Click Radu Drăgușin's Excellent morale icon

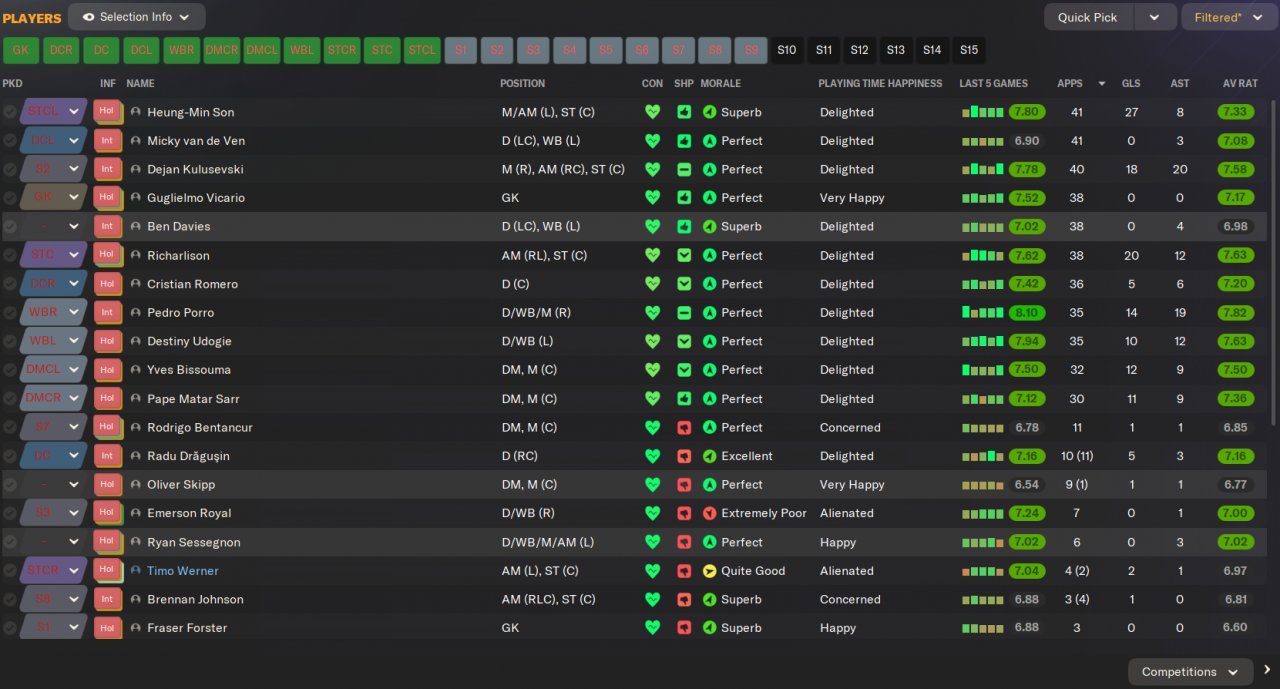[x=710, y=456]
